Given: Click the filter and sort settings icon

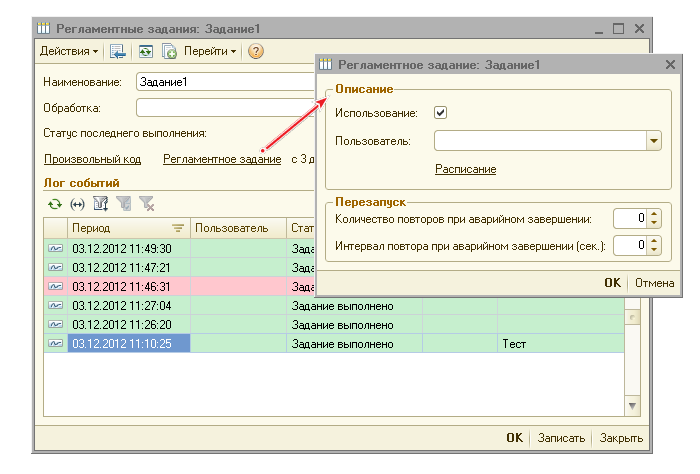Looking at the screenshot, I should (x=100, y=203).
